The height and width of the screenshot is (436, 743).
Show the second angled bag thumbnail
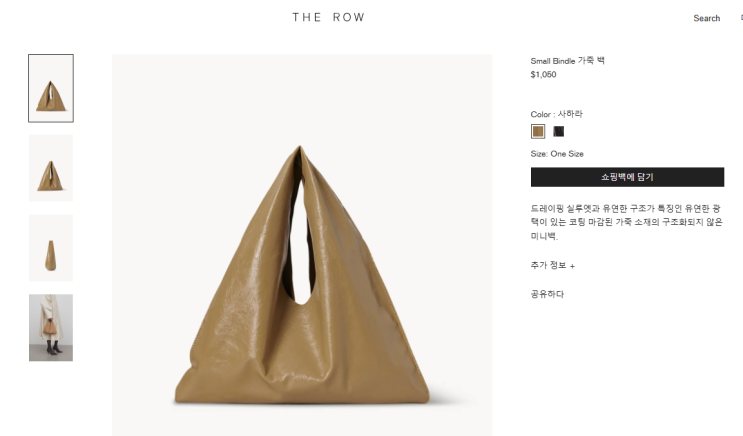tap(51, 168)
